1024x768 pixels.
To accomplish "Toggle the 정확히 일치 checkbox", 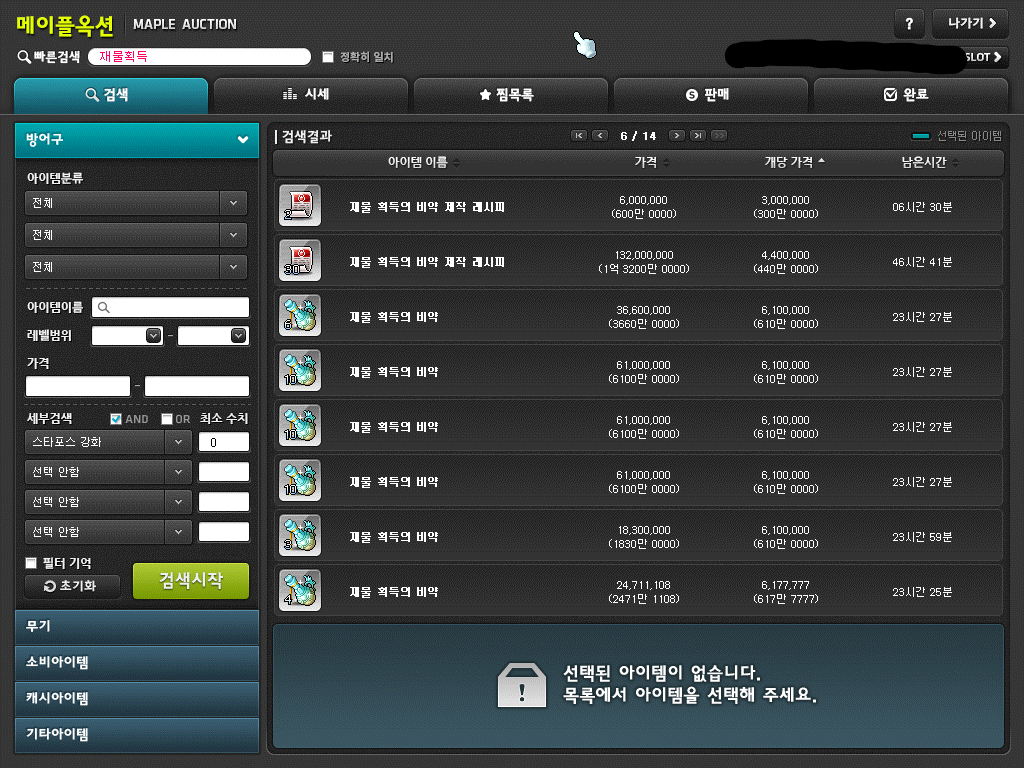I will [328, 57].
